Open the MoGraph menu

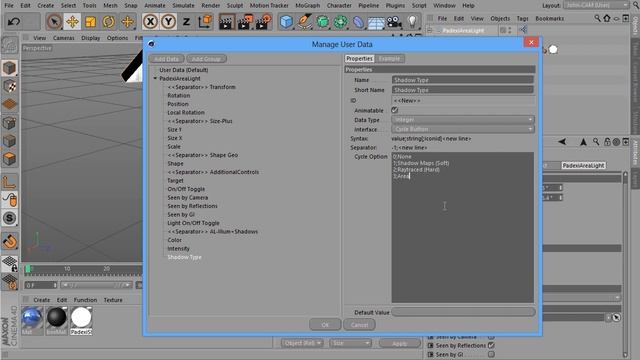[x=308, y=5]
